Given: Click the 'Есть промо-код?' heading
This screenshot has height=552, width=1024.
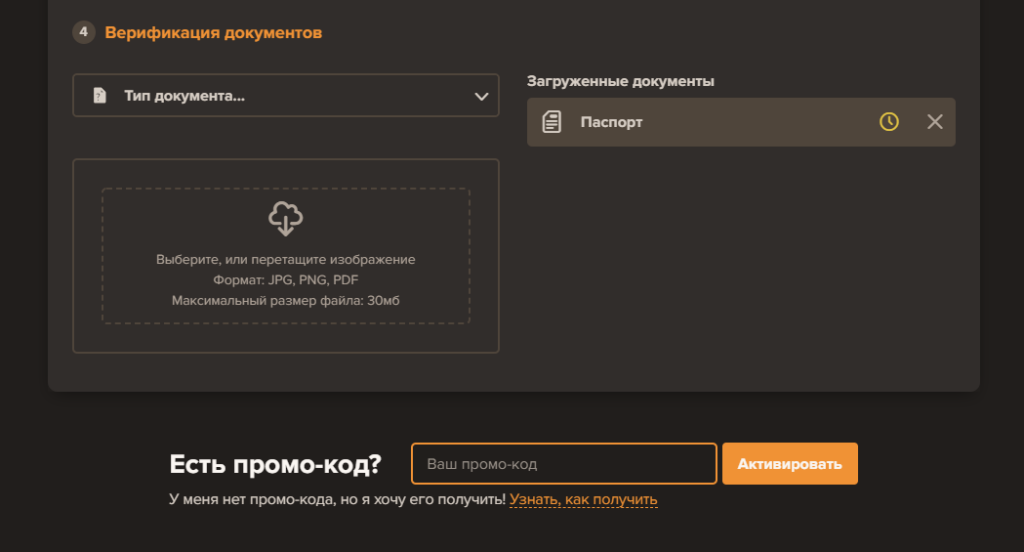Looking at the screenshot, I should [x=276, y=464].
